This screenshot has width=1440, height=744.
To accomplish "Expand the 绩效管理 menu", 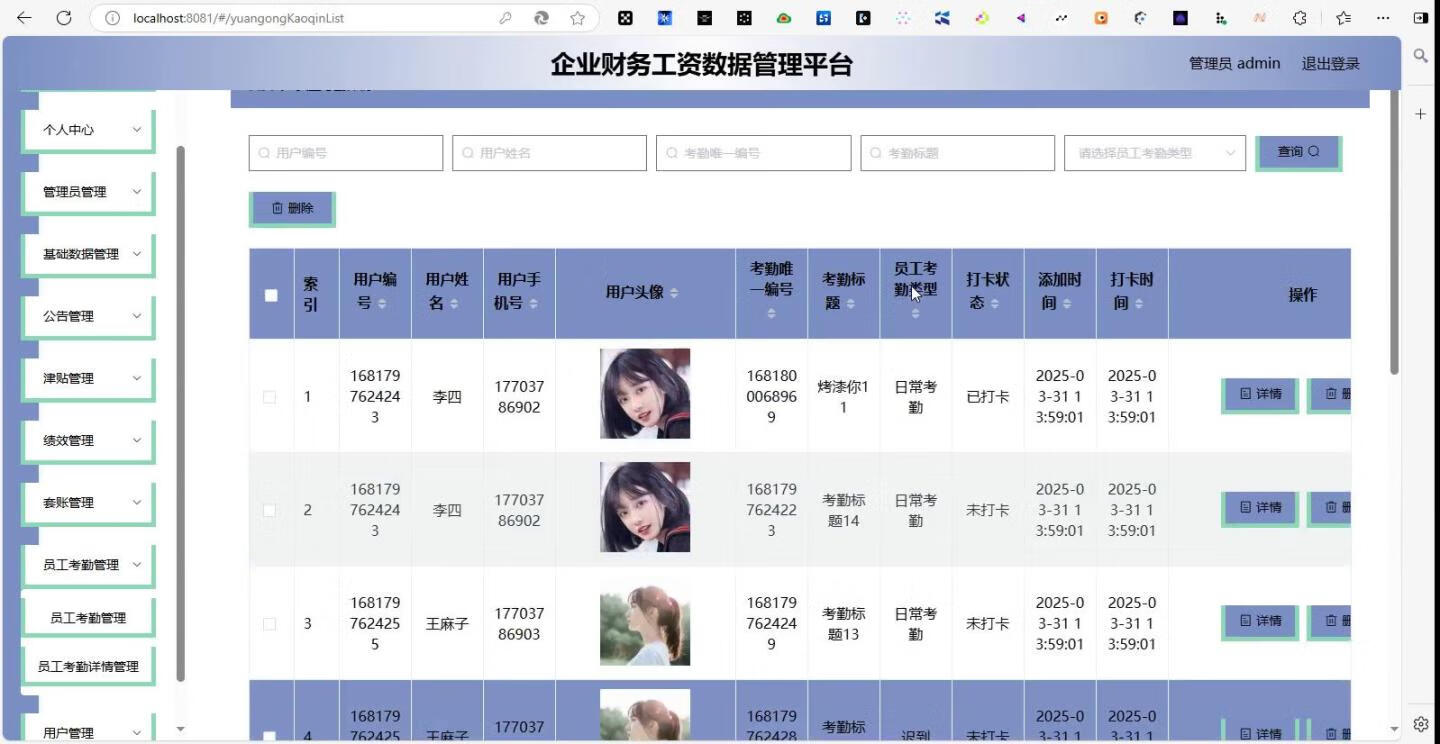I will point(88,440).
